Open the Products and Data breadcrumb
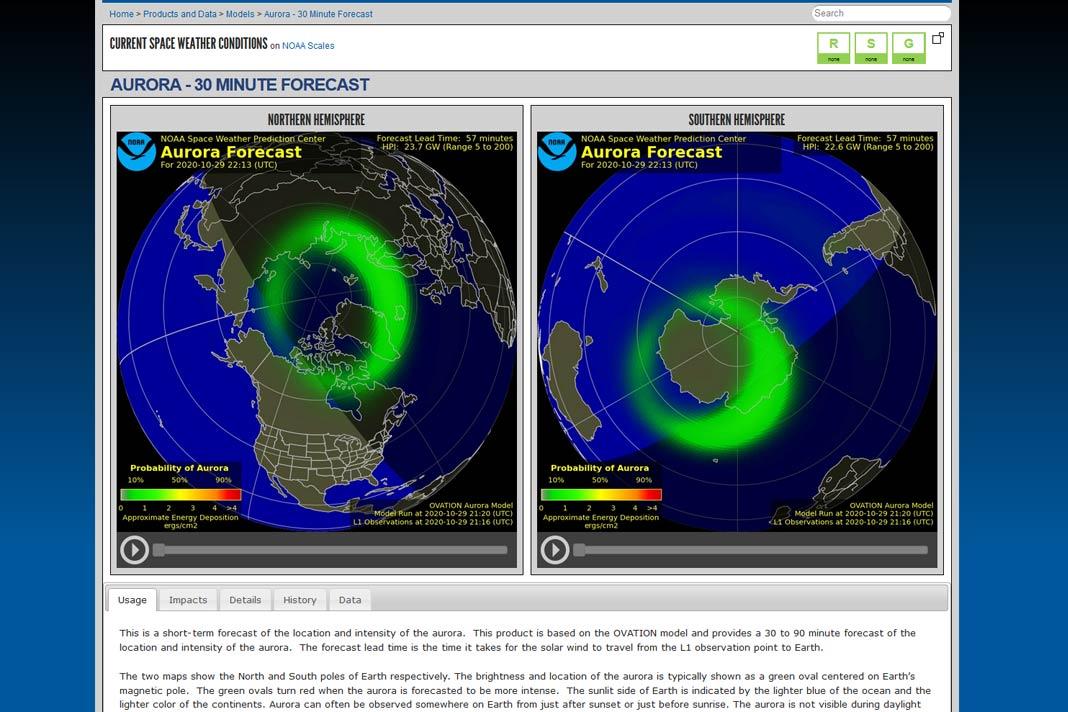The width and height of the screenshot is (1068, 712). pyautogui.click(x=180, y=14)
